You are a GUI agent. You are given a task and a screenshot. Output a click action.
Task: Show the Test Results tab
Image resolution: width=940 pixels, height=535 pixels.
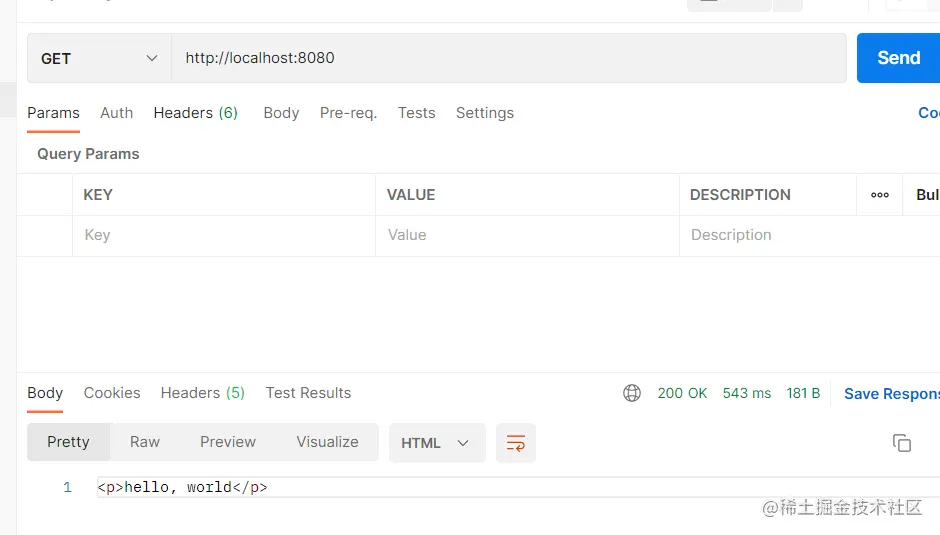pos(308,393)
